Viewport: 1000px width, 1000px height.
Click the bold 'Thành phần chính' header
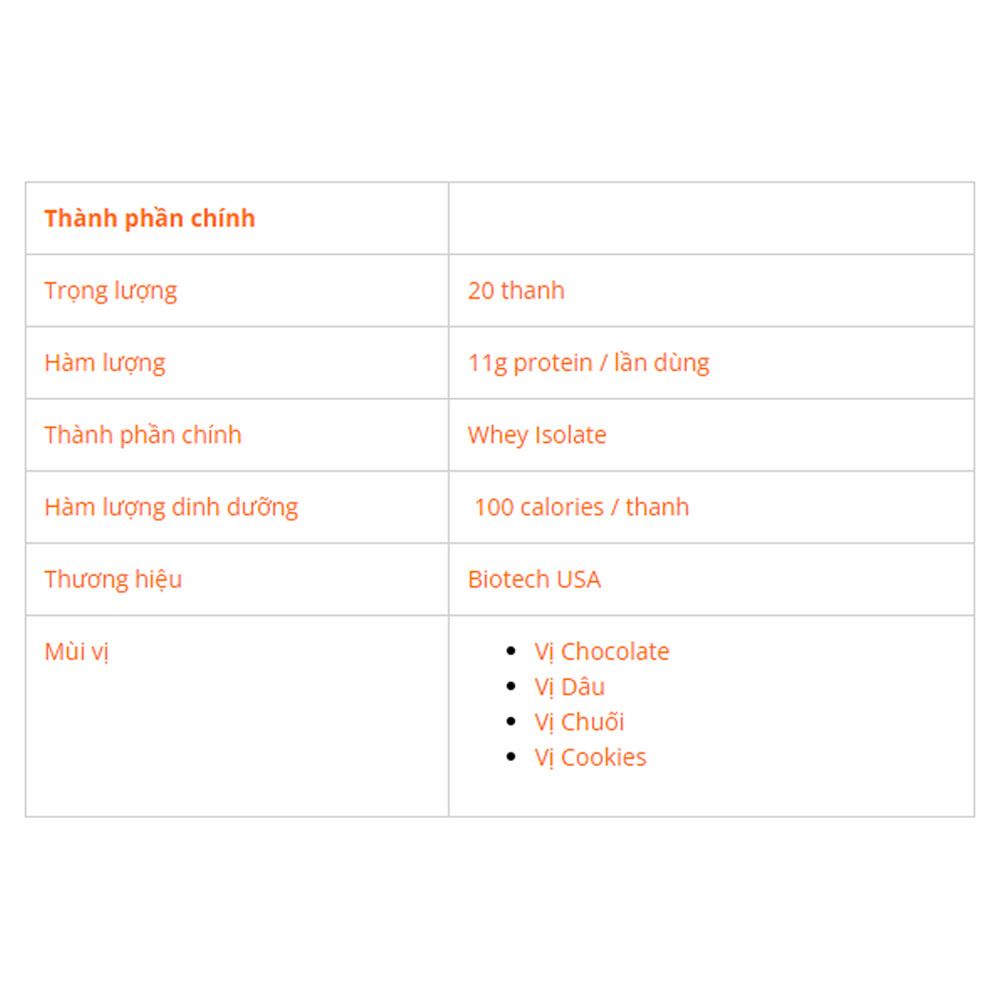149,219
